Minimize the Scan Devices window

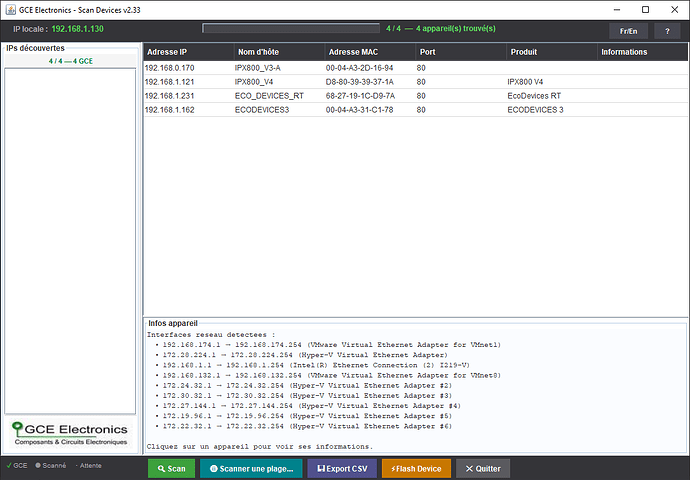617,10
